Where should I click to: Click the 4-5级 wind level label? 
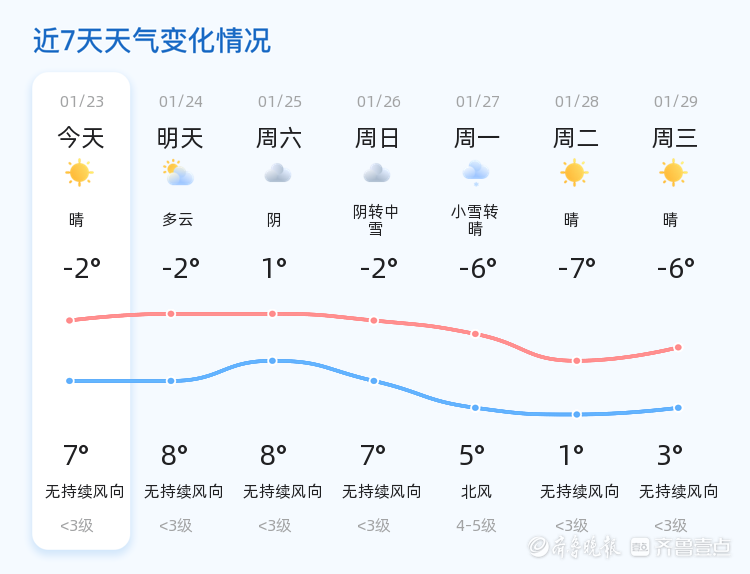pyautogui.click(x=476, y=525)
